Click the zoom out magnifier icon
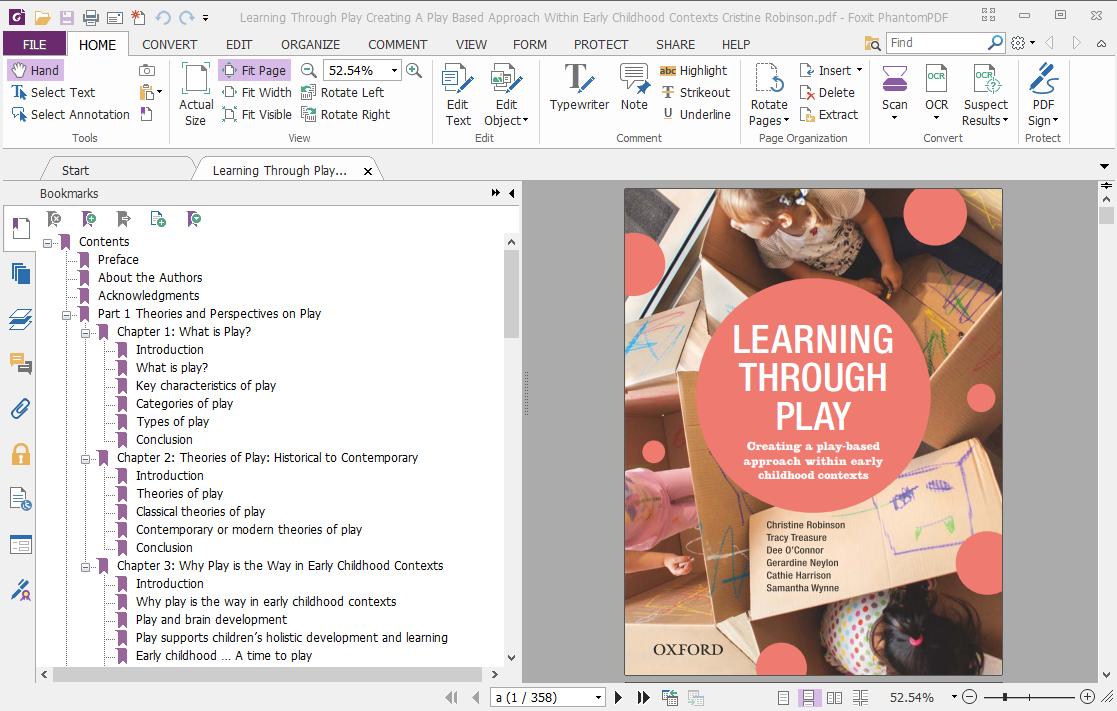The height and width of the screenshot is (711, 1117). pyautogui.click(x=308, y=70)
